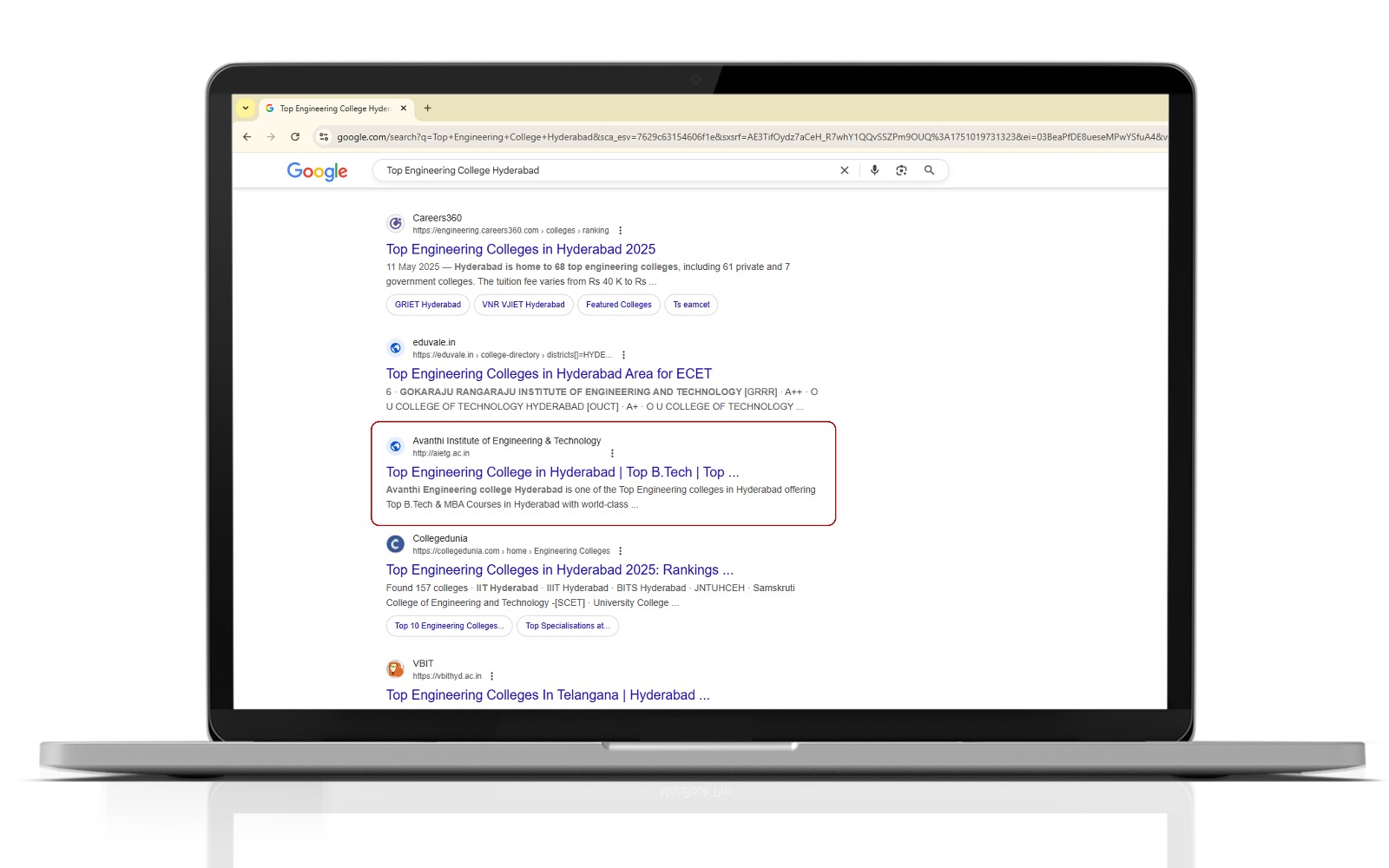
Task: Click the voice search microphone icon
Action: click(874, 170)
